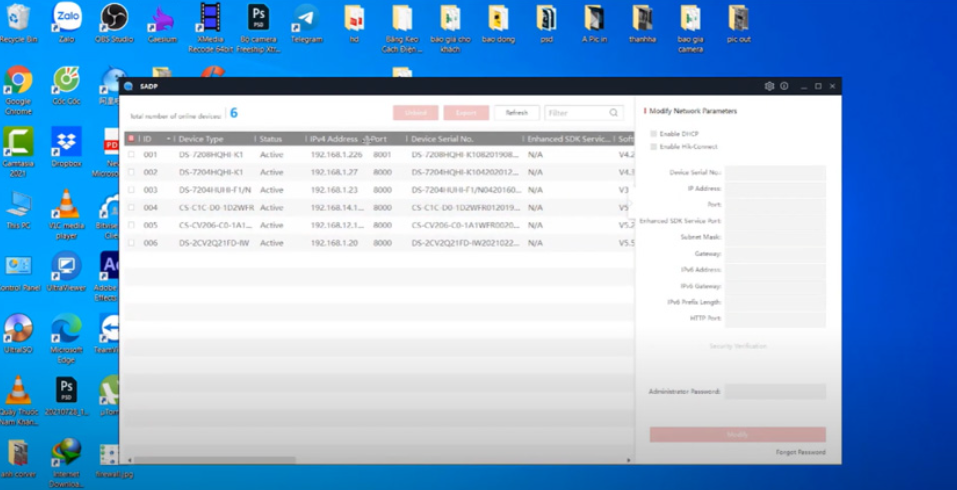The width and height of the screenshot is (957, 490).
Task: Click the Administrator Password field
Action: (x=775, y=392)
